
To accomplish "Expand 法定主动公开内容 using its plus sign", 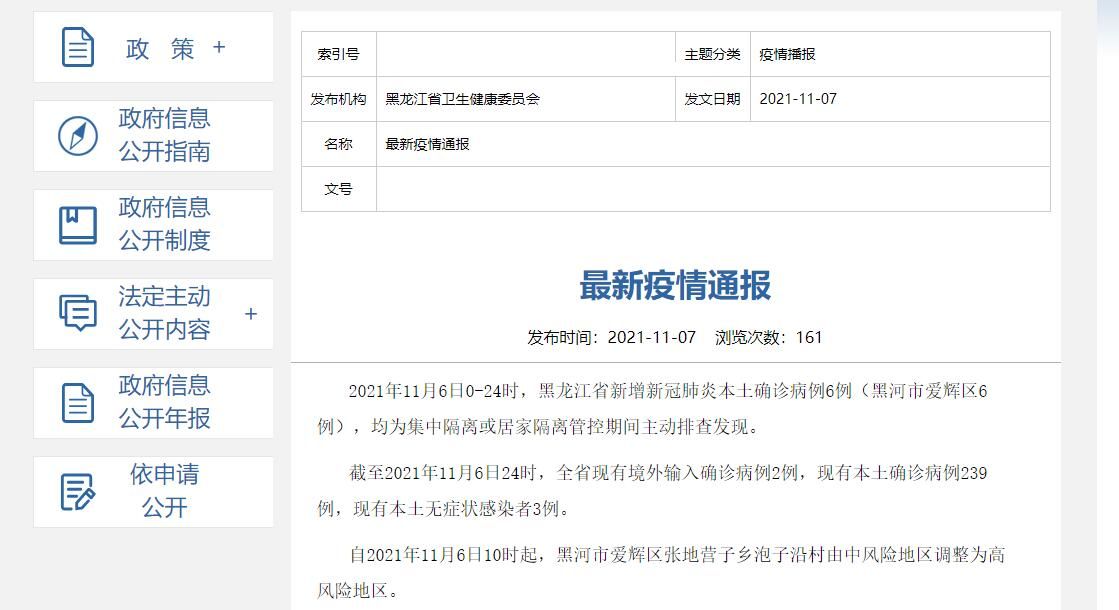I will tap(251, 314).
